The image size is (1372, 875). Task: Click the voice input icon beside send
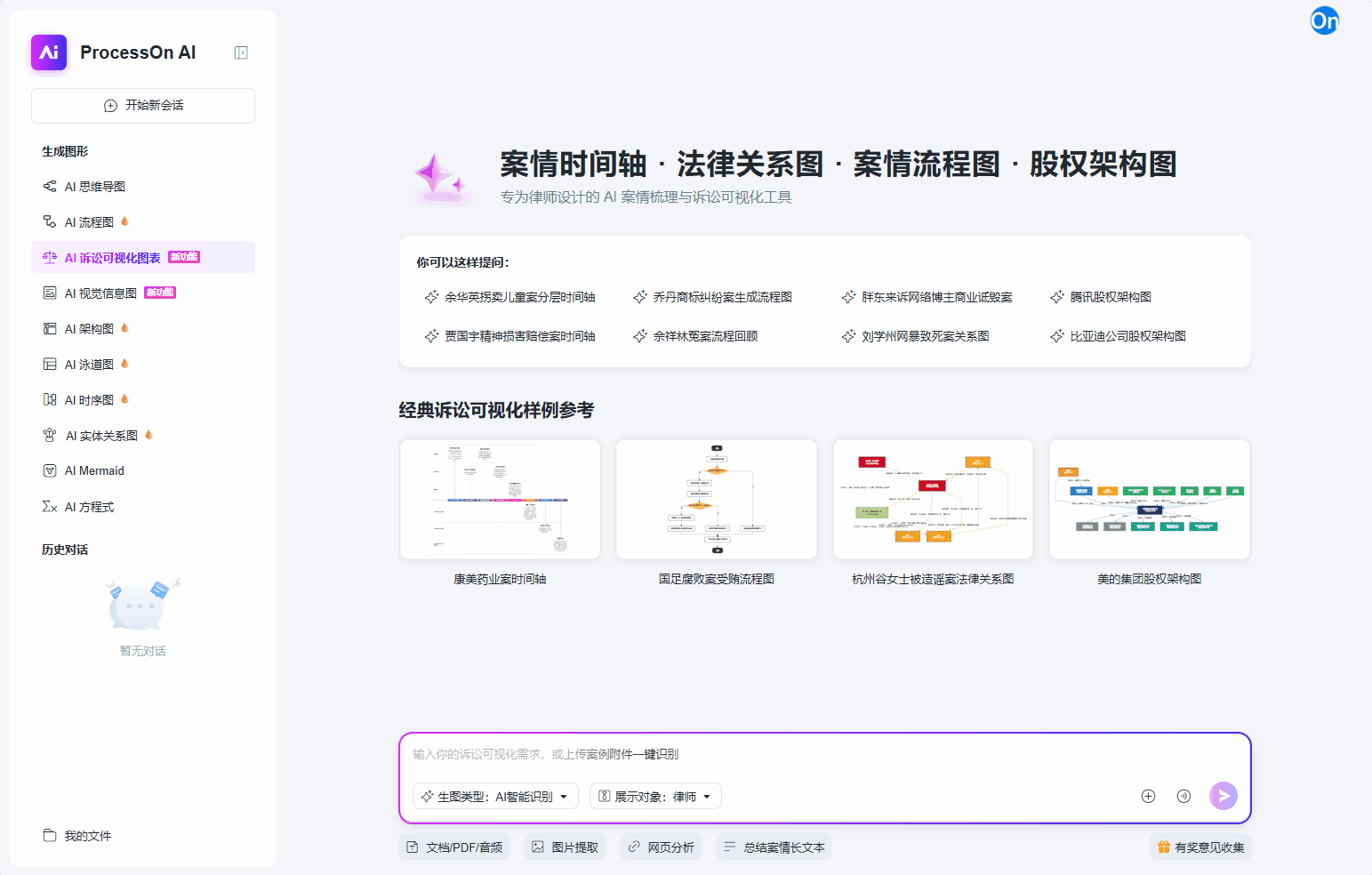click(1183, 796)
